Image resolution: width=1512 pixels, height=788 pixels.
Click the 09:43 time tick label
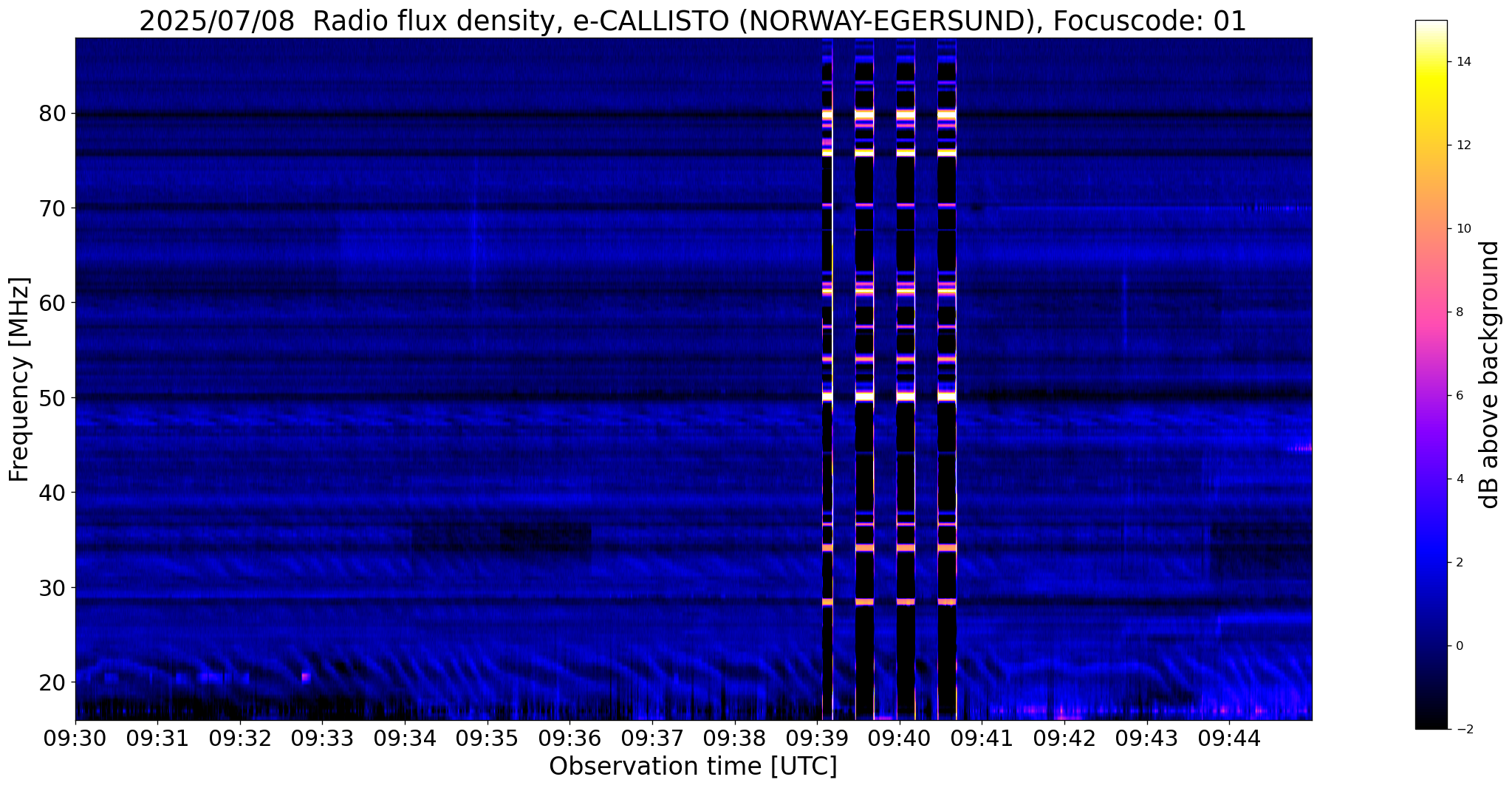[x=1146, y=739]
